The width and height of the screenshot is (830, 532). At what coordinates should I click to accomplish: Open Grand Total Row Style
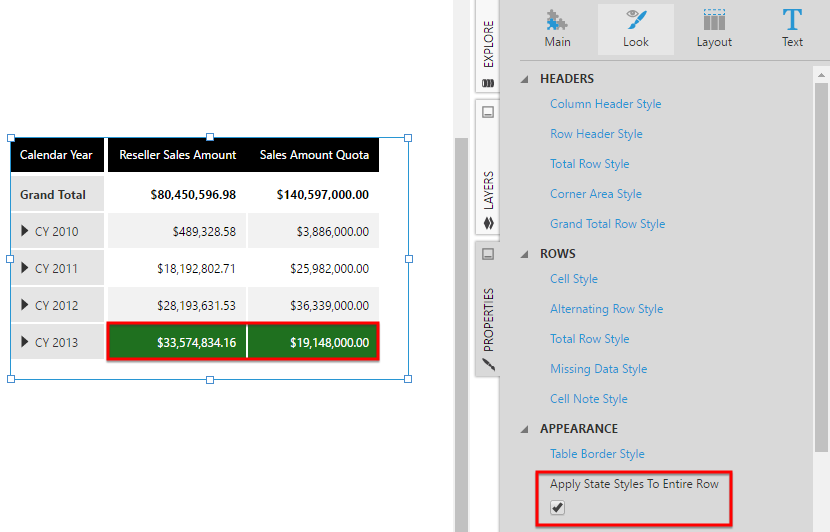(x=607, y=224)
